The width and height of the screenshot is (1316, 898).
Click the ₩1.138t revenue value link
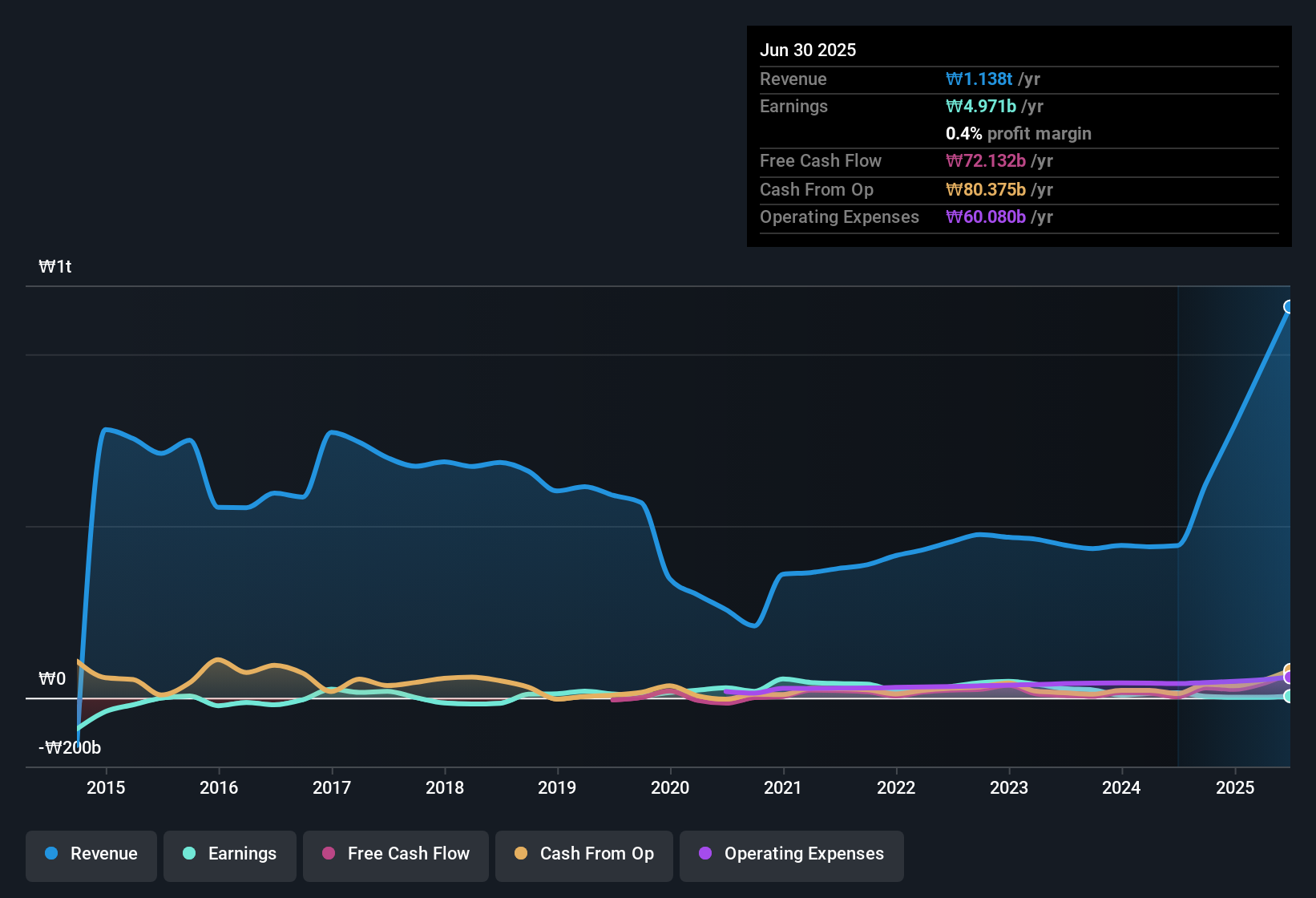[979, 79]
